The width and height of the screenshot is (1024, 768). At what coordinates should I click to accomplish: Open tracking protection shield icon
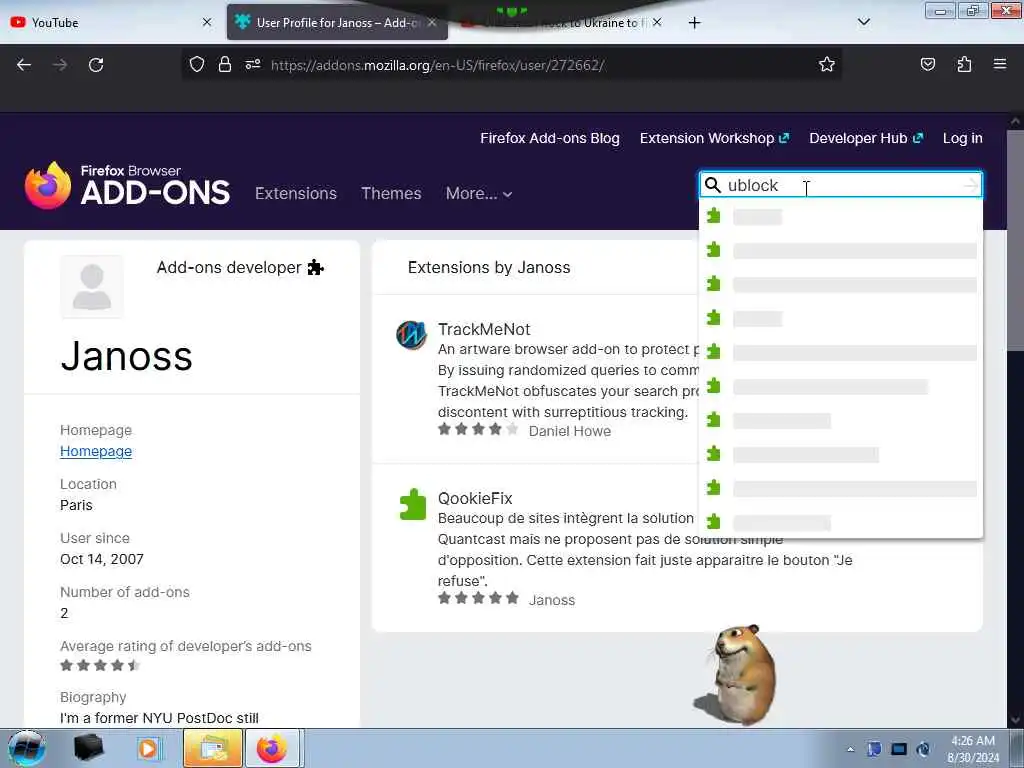tap(197, 64)
